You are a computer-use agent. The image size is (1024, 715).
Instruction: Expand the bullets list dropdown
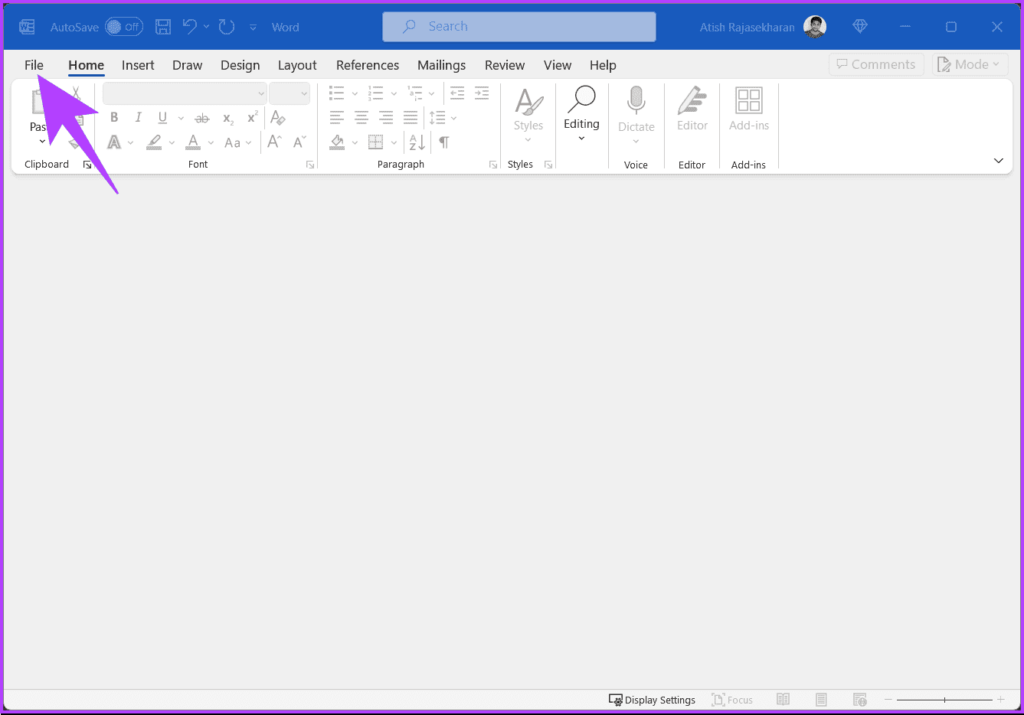tap(355, 93)
